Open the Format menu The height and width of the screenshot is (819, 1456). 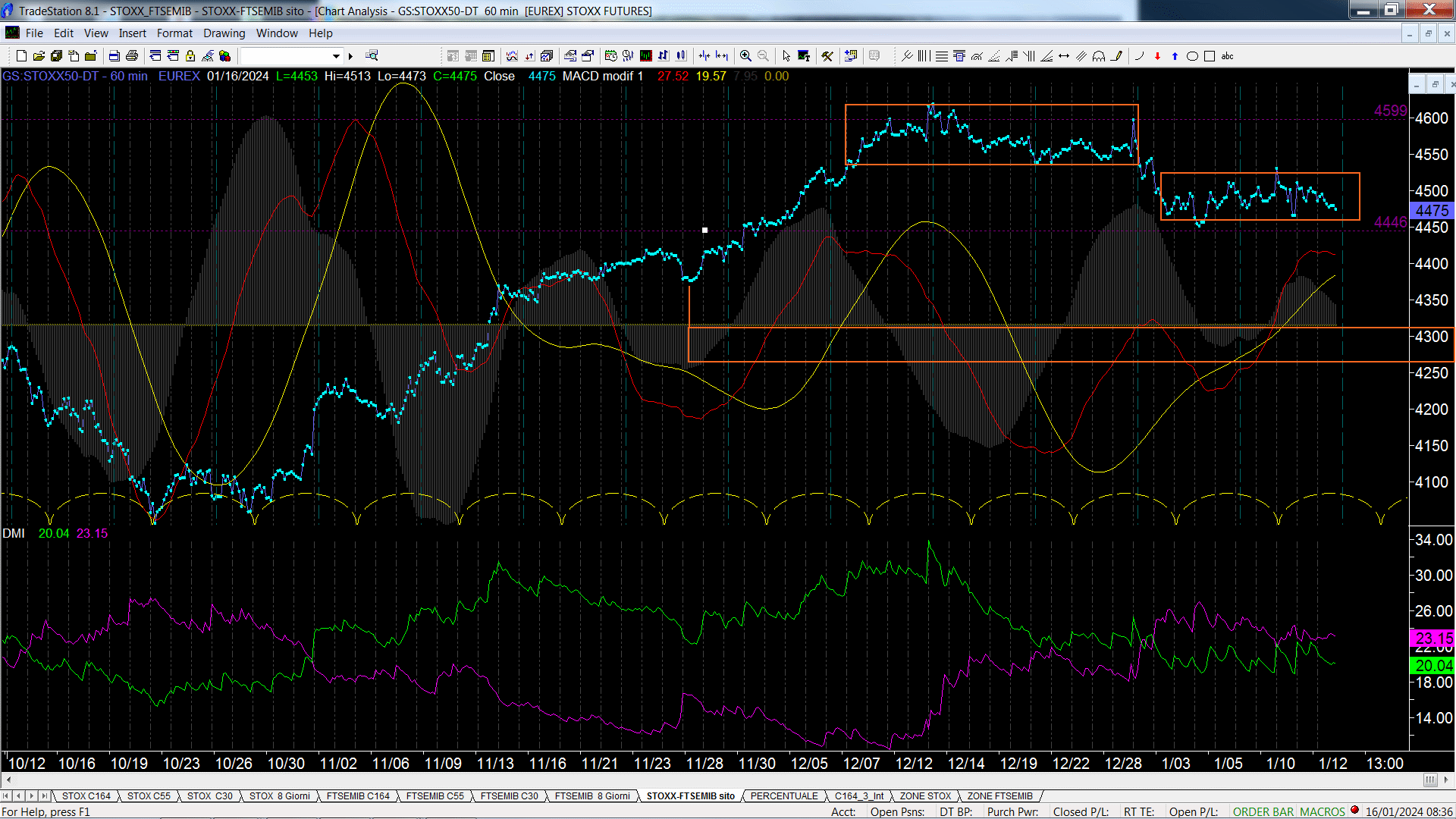tap(174, 33)
